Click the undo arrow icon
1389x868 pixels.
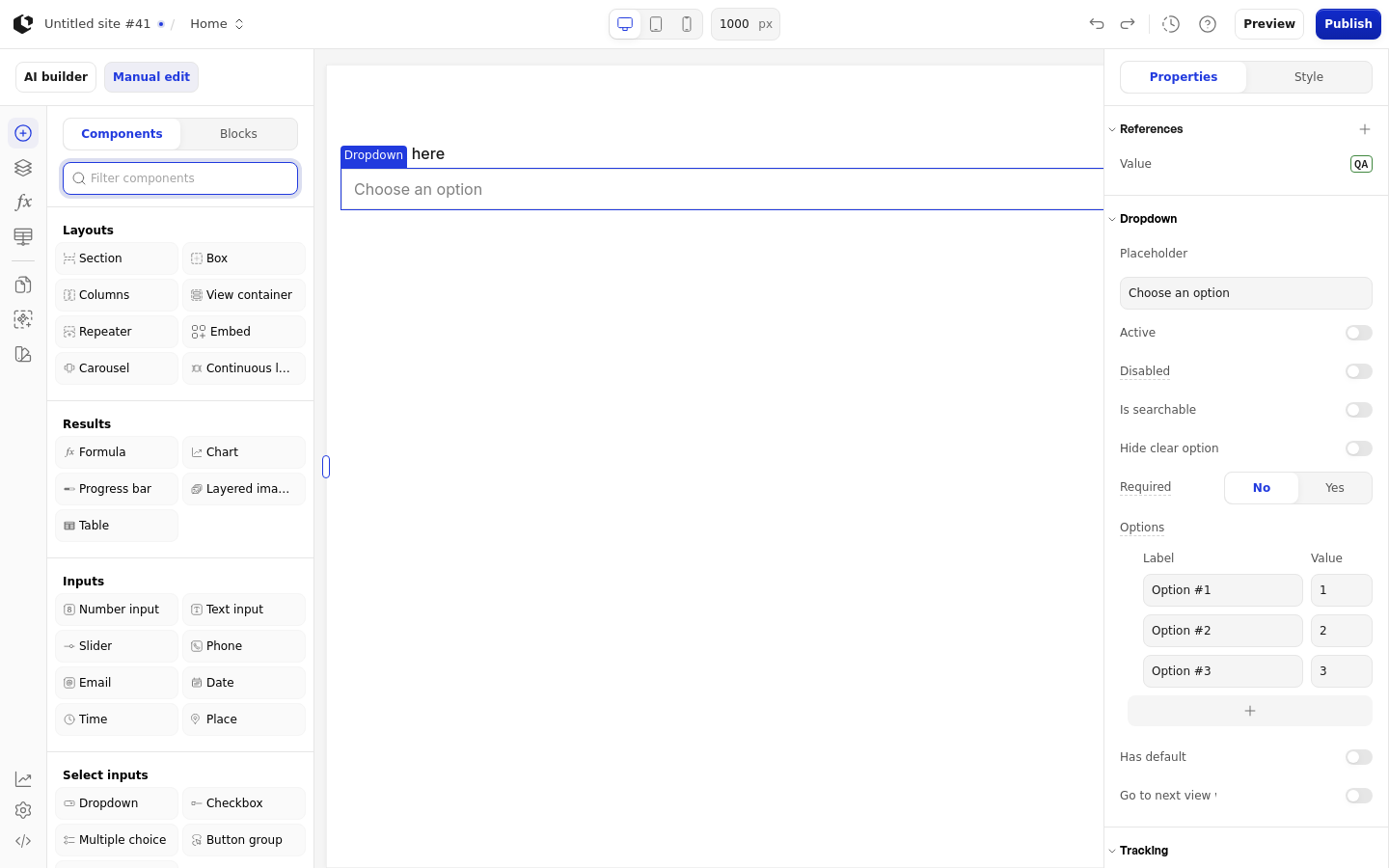[x=1097, y=24]
